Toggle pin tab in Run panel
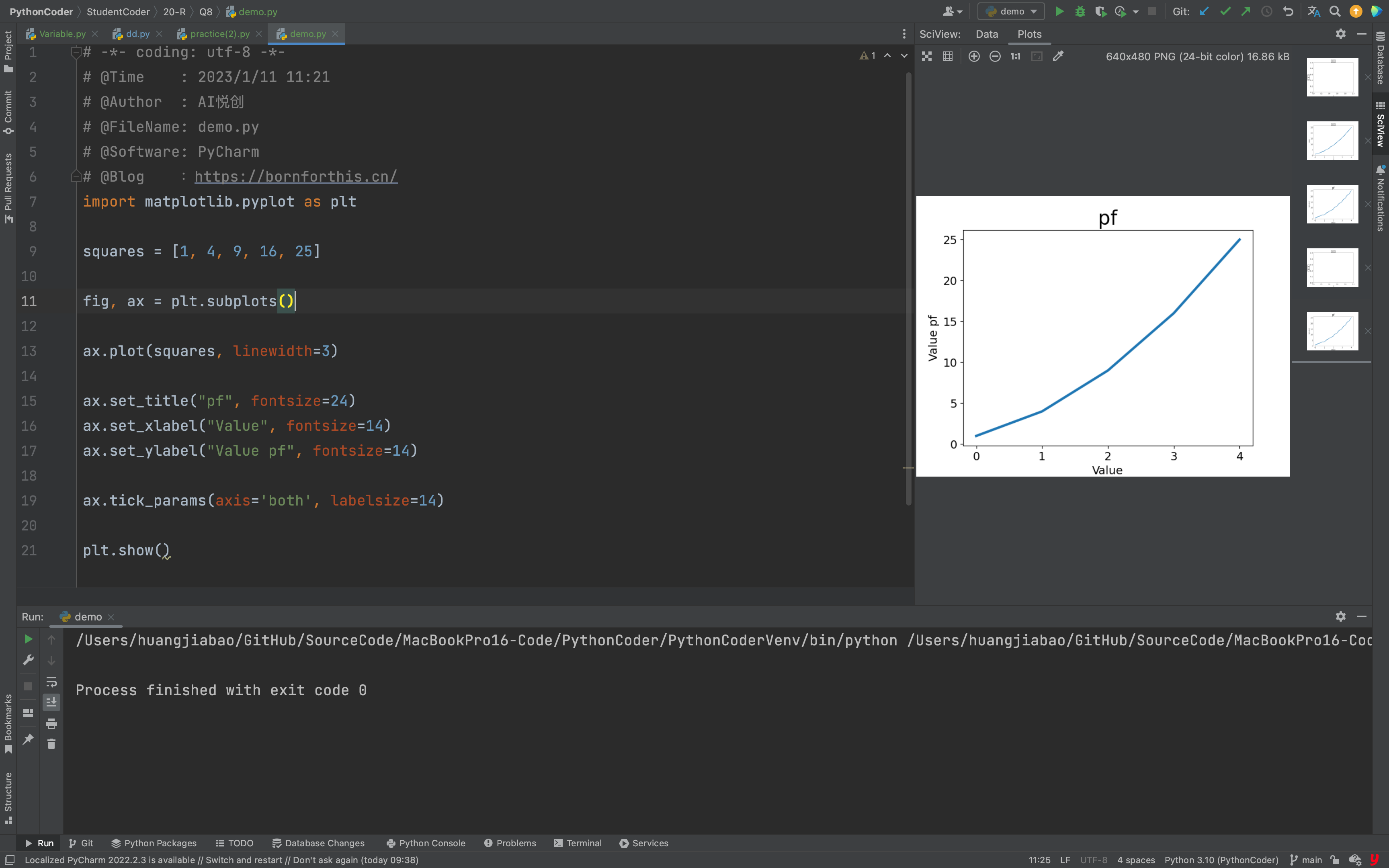This screenshot has width=1389, height=868. [28, 739]
